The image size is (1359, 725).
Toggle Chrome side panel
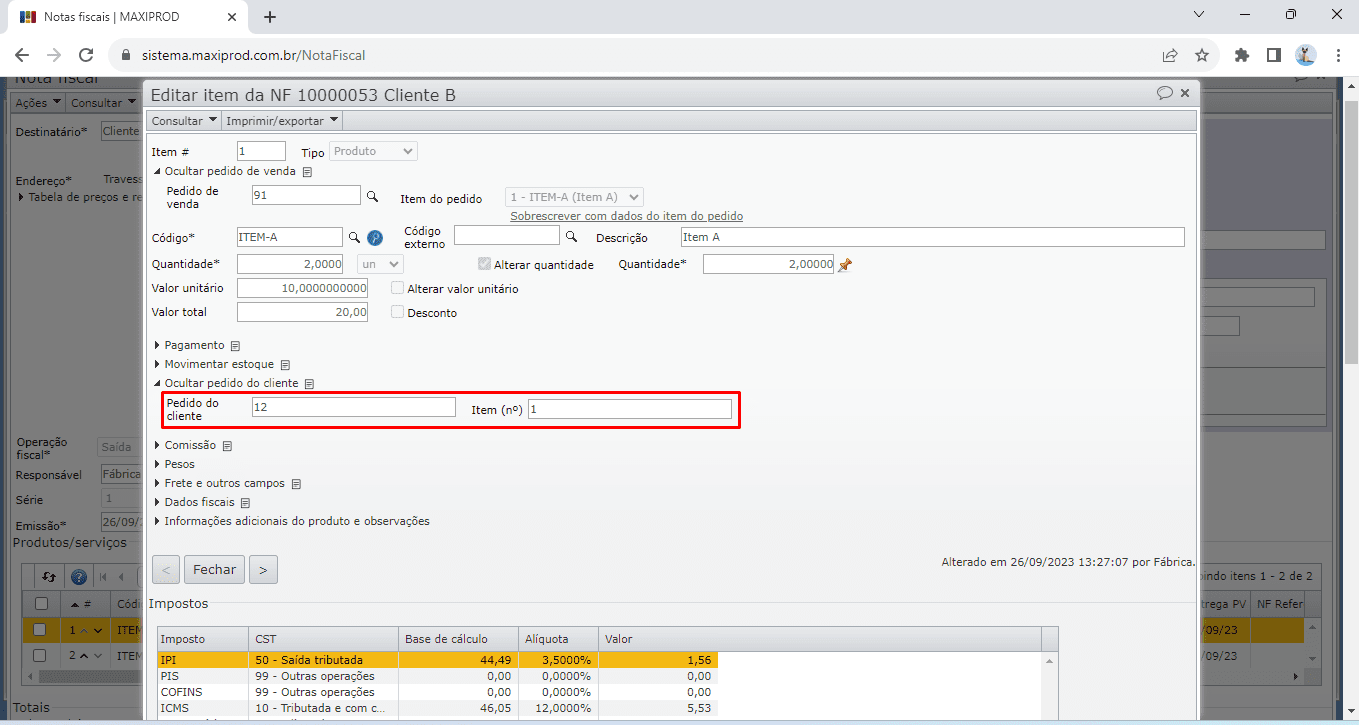tap(1273, 55)
